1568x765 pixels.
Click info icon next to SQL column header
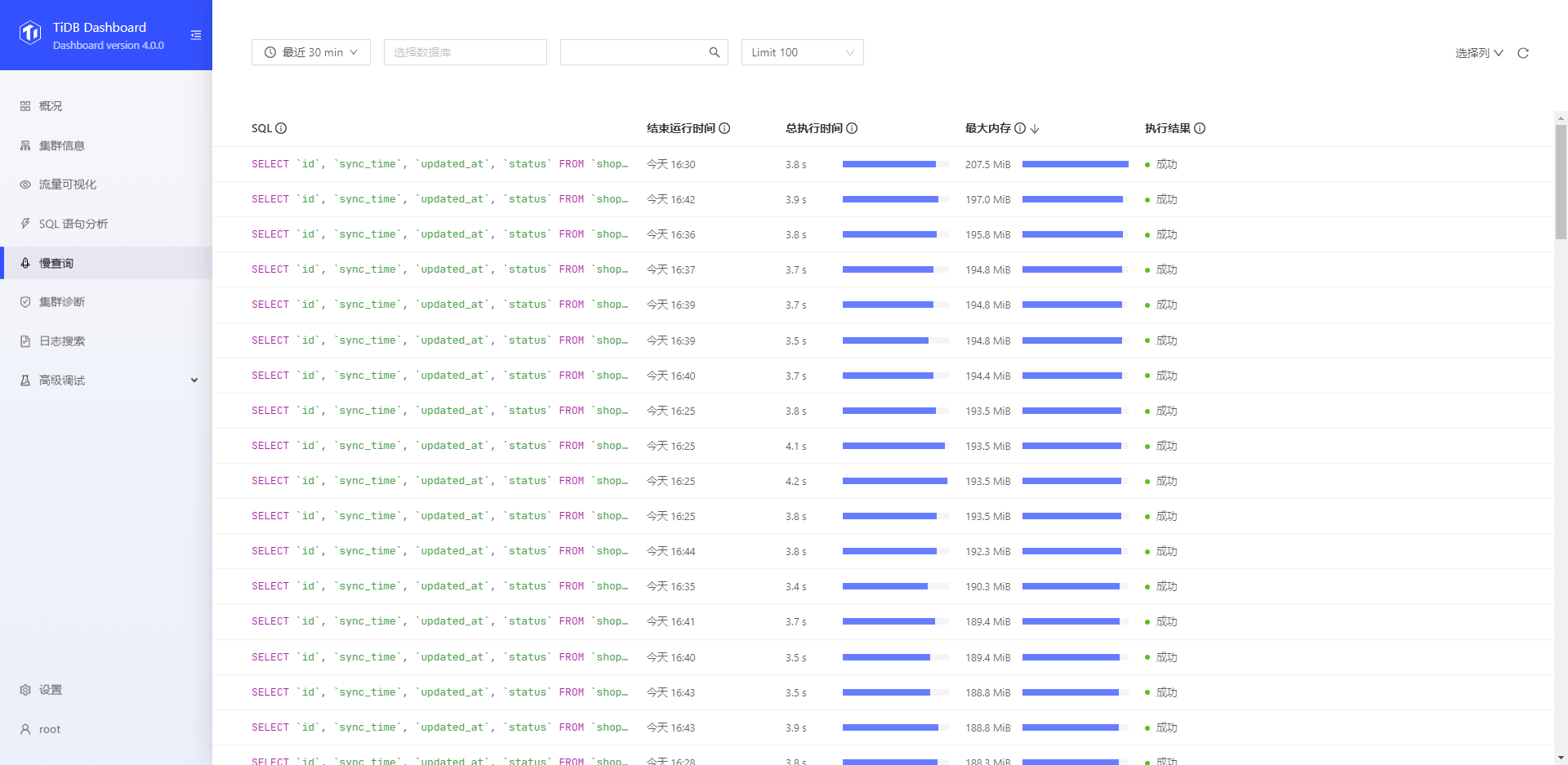tap(281, 128)
